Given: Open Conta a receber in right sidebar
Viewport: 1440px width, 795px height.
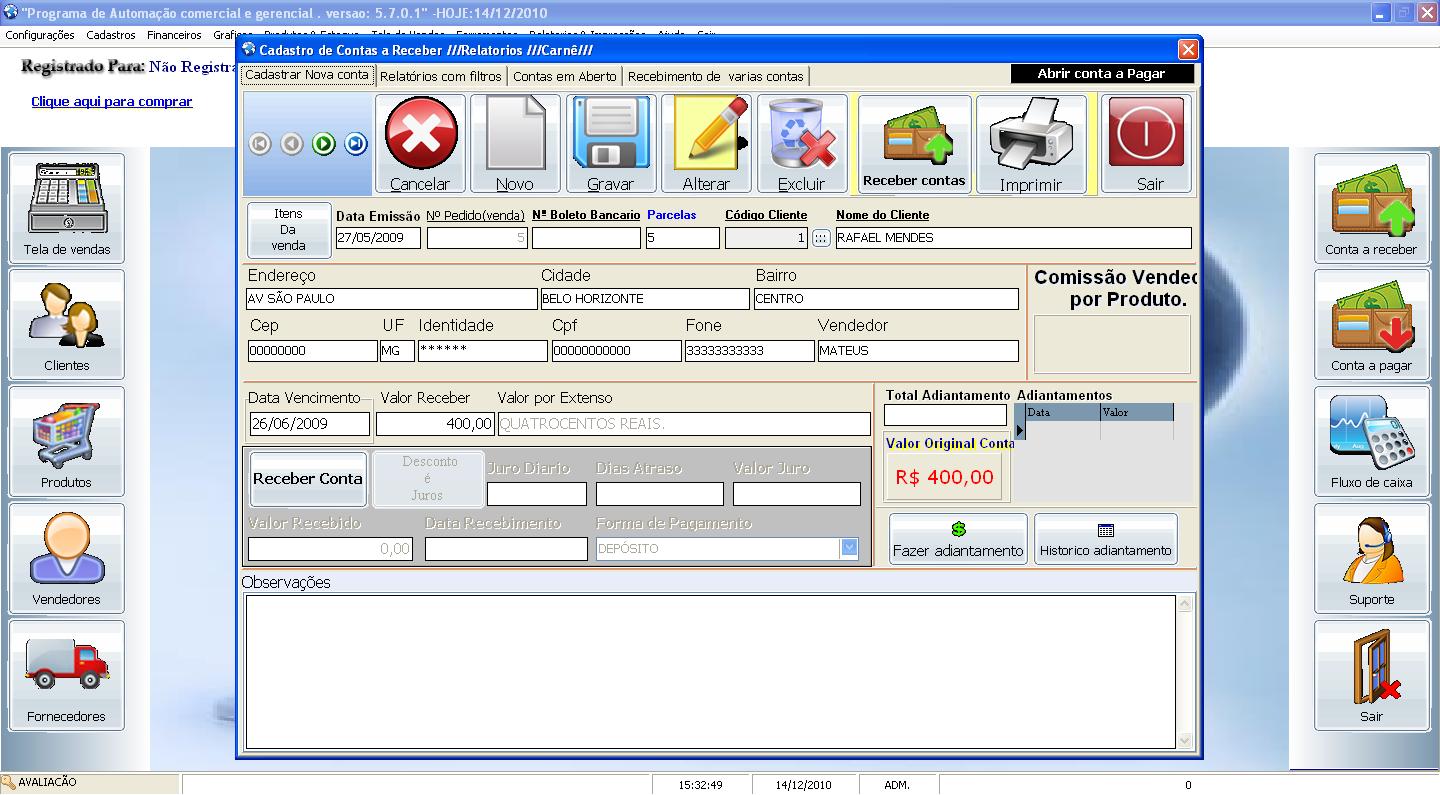Looking at the screenshot, I should click(1372, 208).
